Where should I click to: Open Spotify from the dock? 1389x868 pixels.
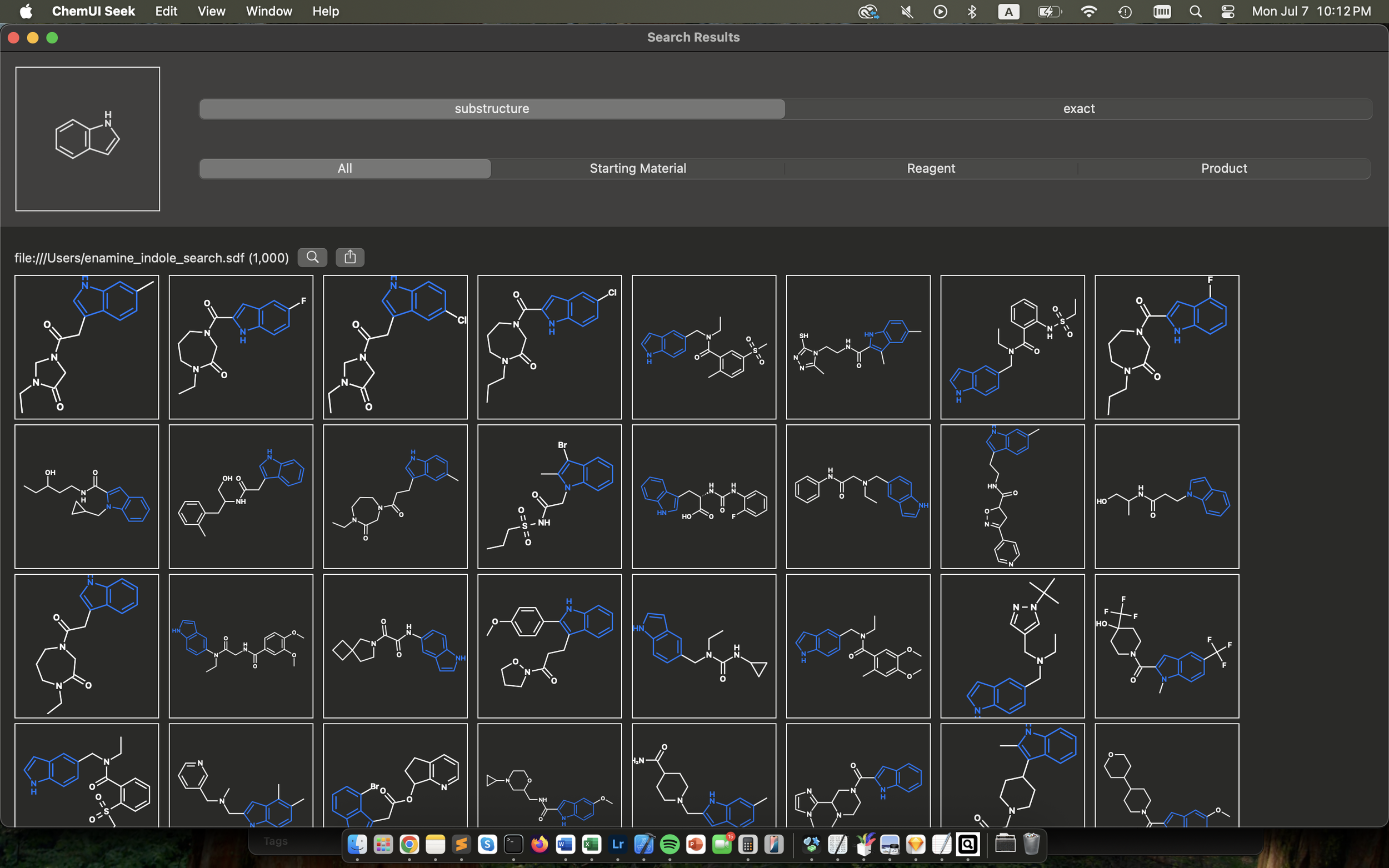tap(669, 845)
